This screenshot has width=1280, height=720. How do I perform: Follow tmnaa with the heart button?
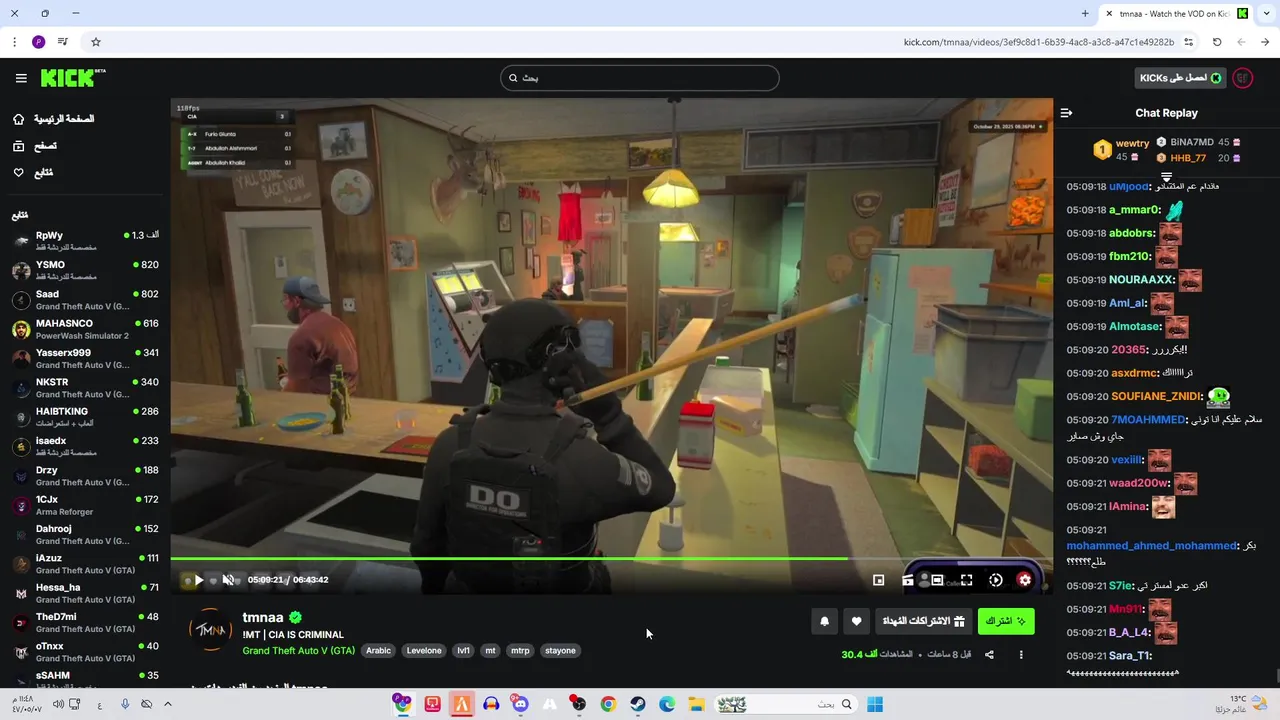point(856,621)
